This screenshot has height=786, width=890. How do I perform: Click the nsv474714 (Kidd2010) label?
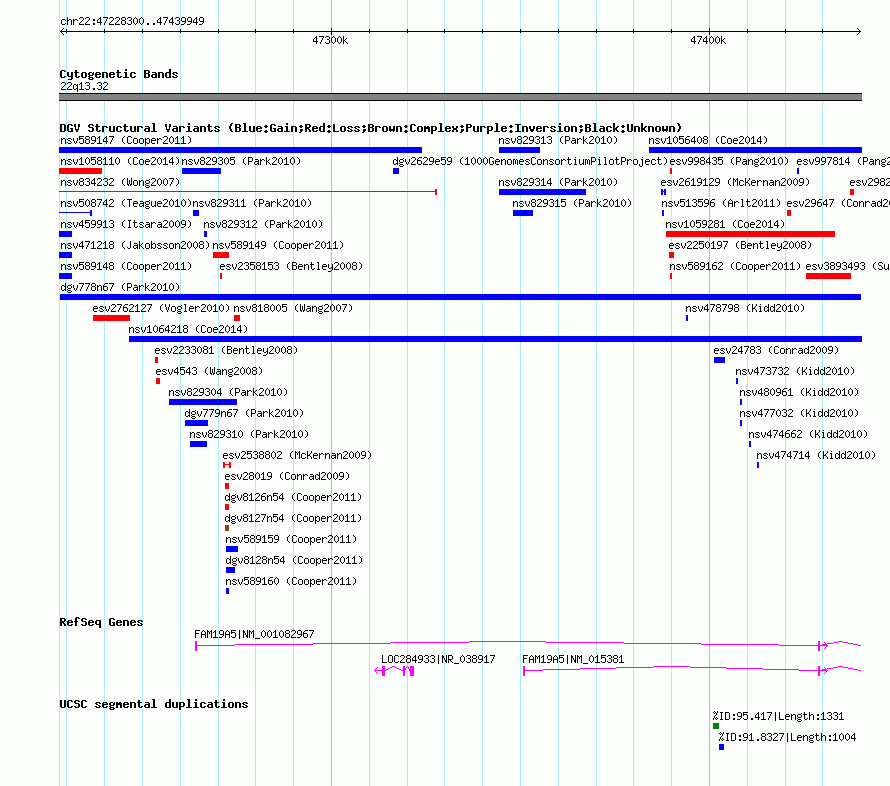[816, 455]
